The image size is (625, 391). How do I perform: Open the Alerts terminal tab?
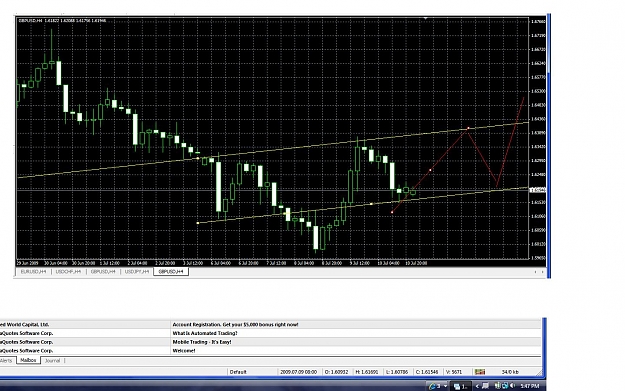click(6, 361)
